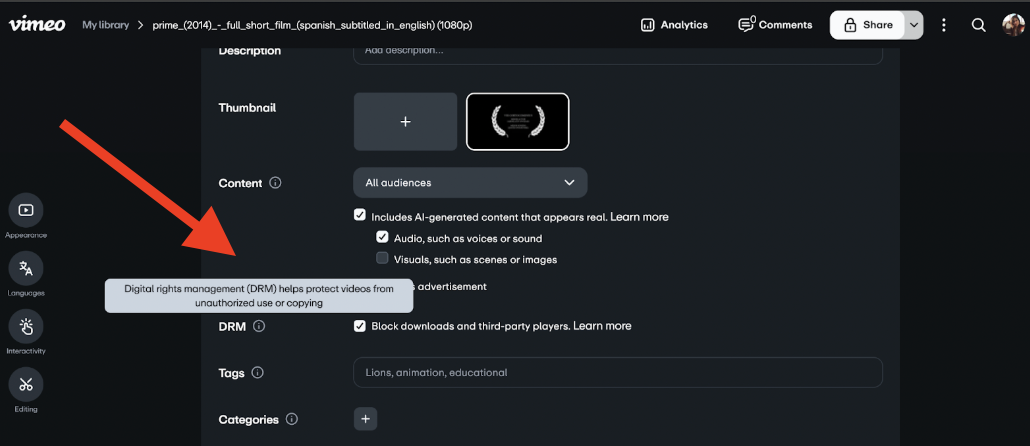Click the Vimeo logo
Screen dimensions: 1030x446
(37, 24)
